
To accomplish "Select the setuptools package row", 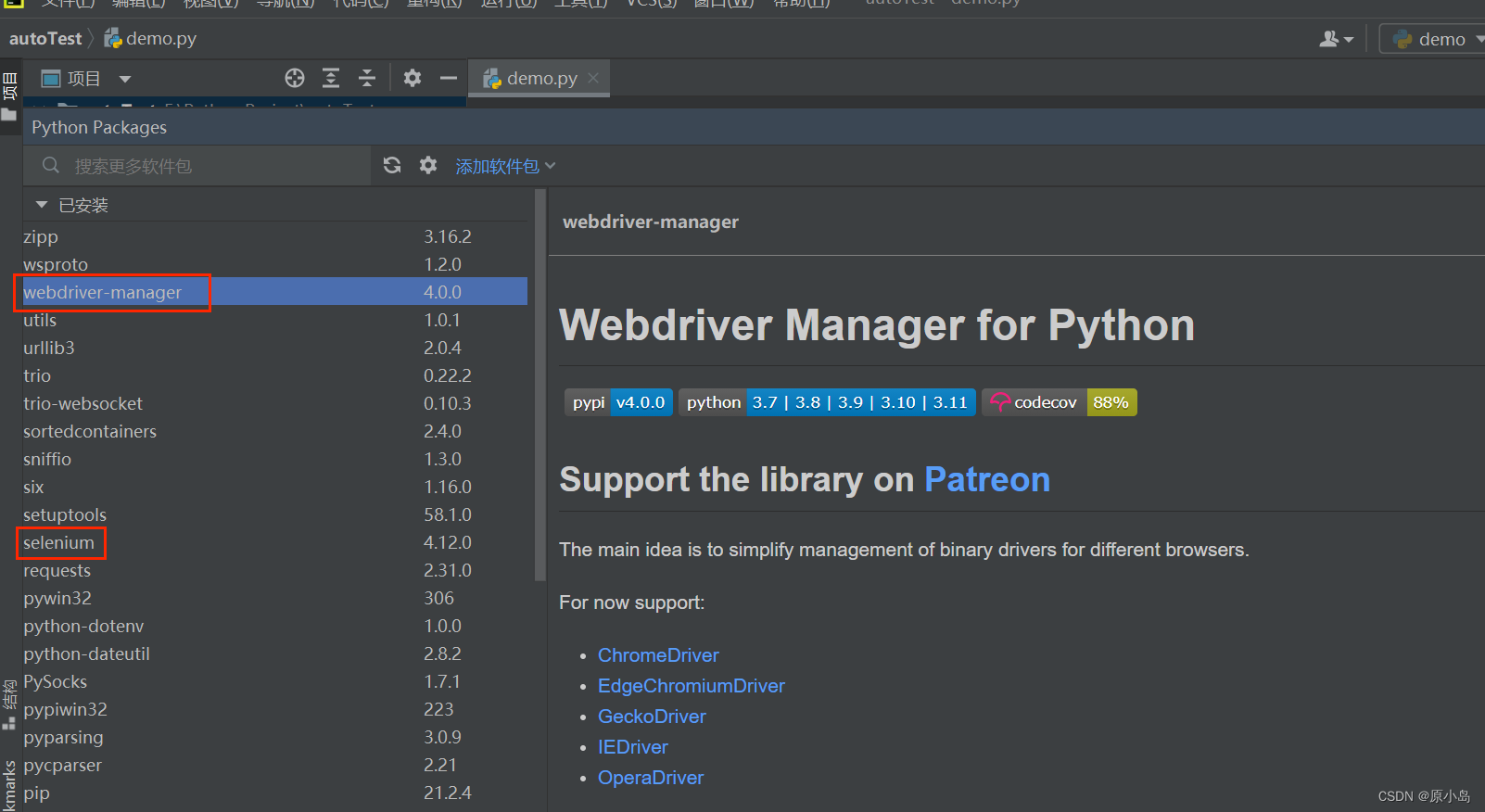I will pyautogui.click(x=275, y=514).
